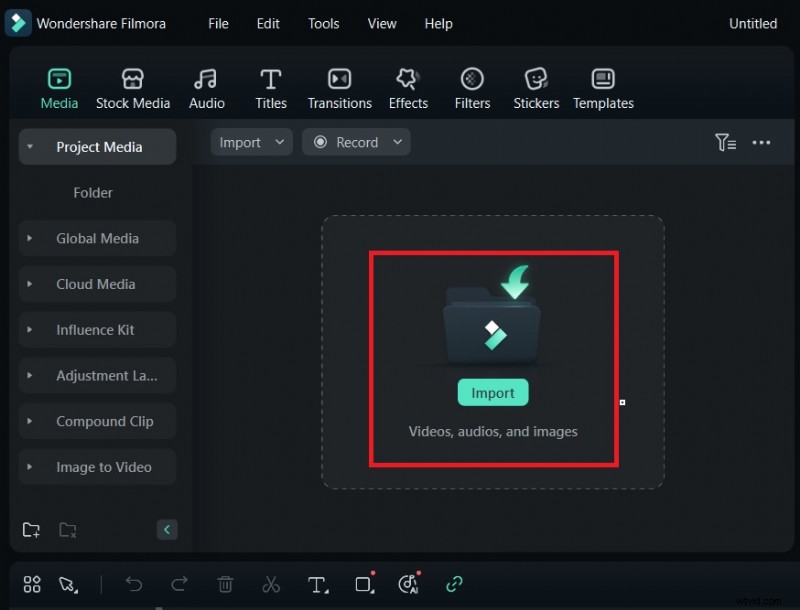Image resolution: width=800 pixels, height=610 pixels.
Task: Select the AI voice tool icon
Action: click(x=408, y=585)
